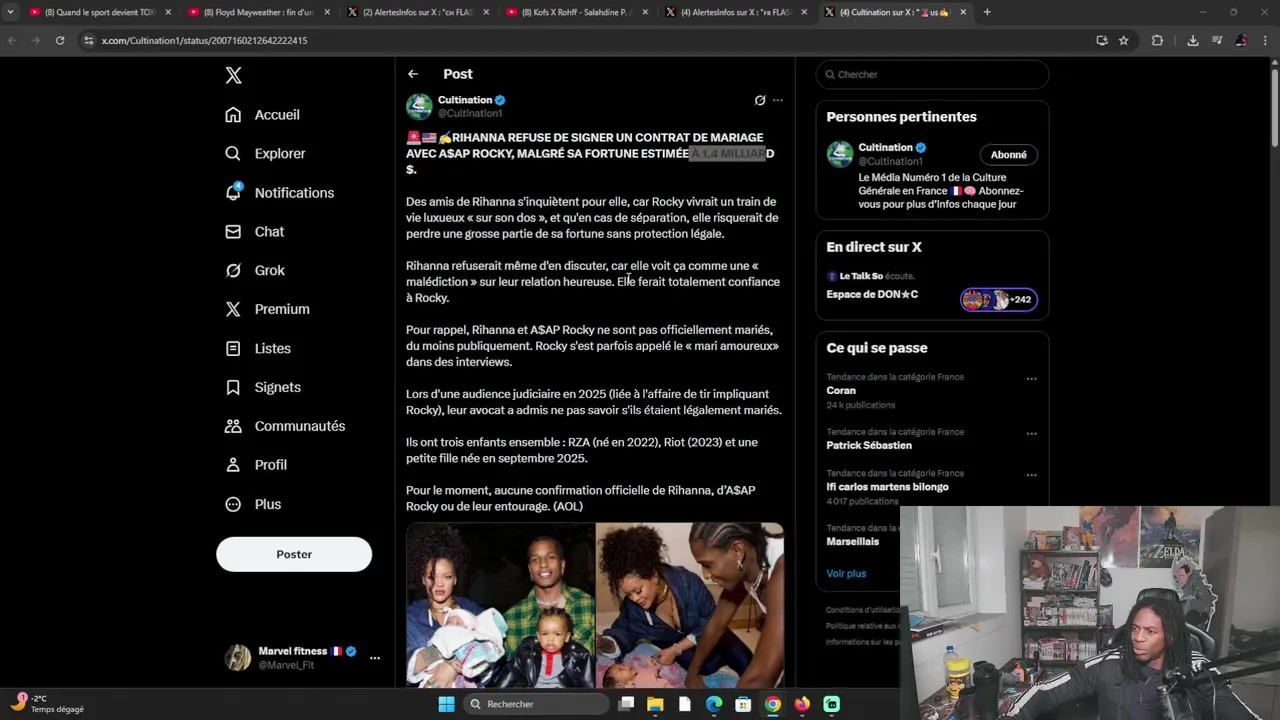Open the Windows Start menu
Screen dimensions: 1280x720
click(x=446, y=704)
